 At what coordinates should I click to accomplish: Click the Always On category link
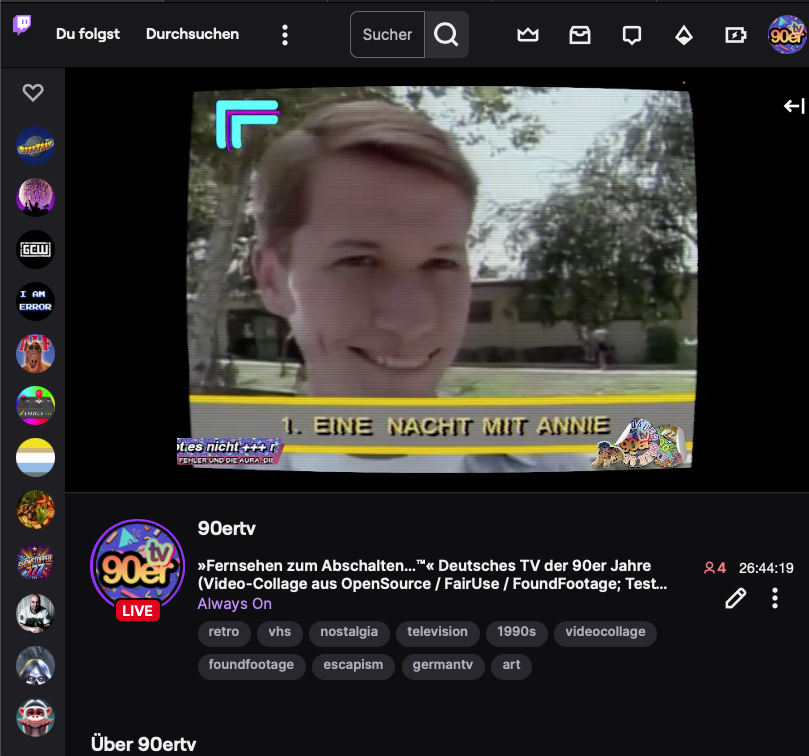click(234, 604)
